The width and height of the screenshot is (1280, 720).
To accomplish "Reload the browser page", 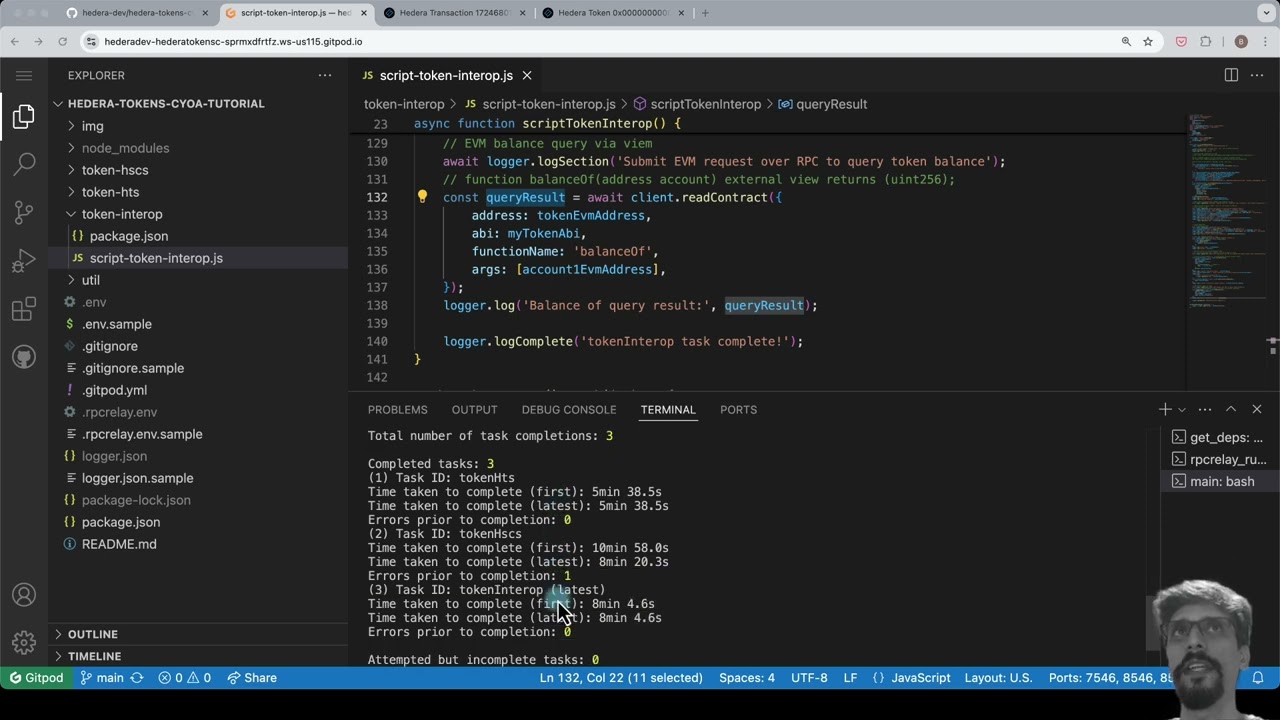I will [x=63, y=41].
